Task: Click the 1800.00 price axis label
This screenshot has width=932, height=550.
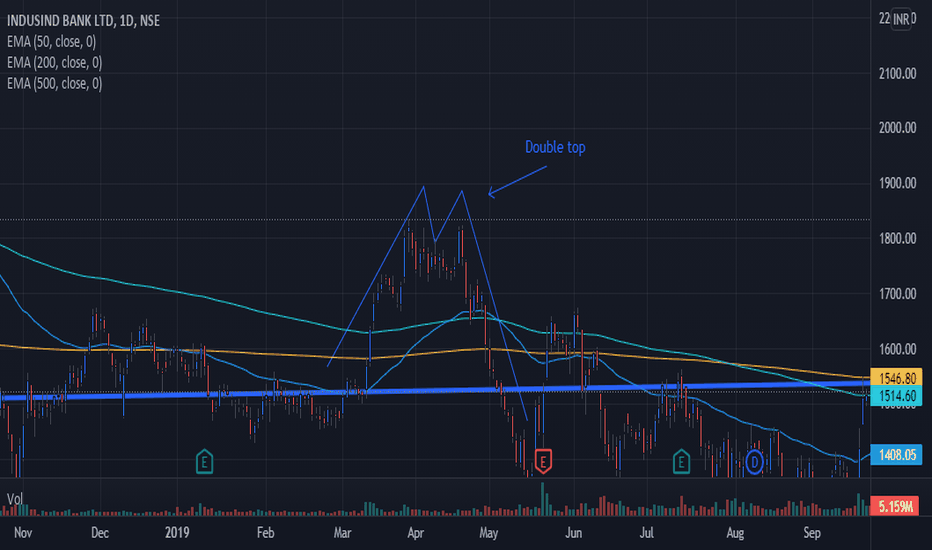Action: point(898,238)
